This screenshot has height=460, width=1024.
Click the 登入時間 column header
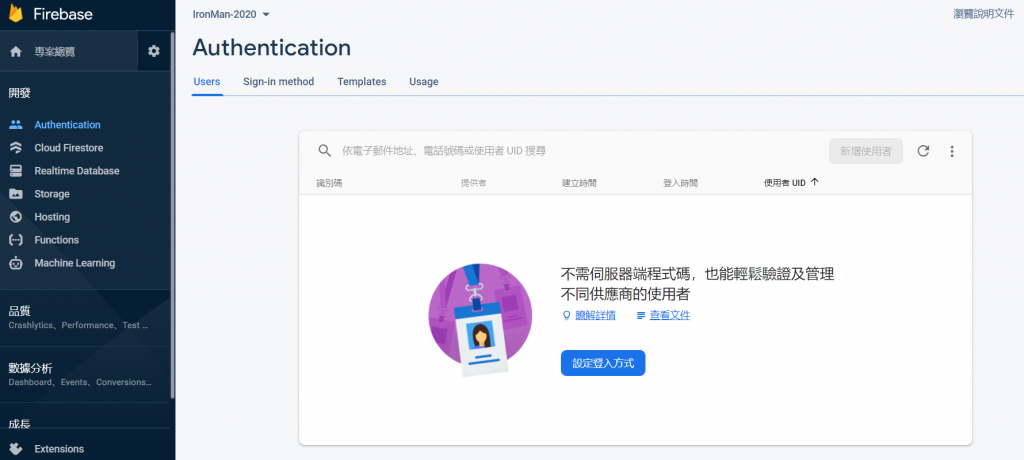(x=680, y=183)
